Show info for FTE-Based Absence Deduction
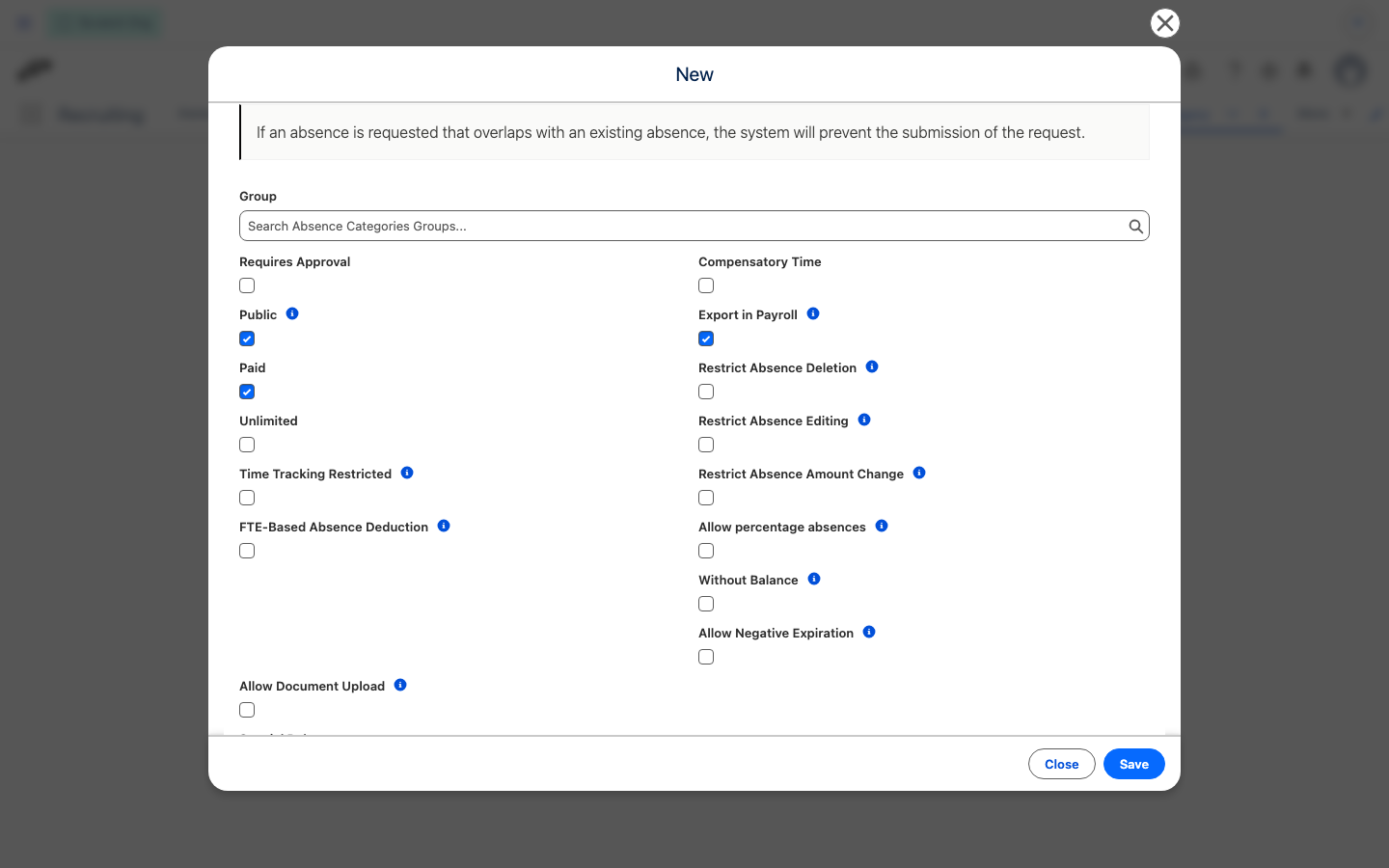The image size is (1389, 868). 444,526
